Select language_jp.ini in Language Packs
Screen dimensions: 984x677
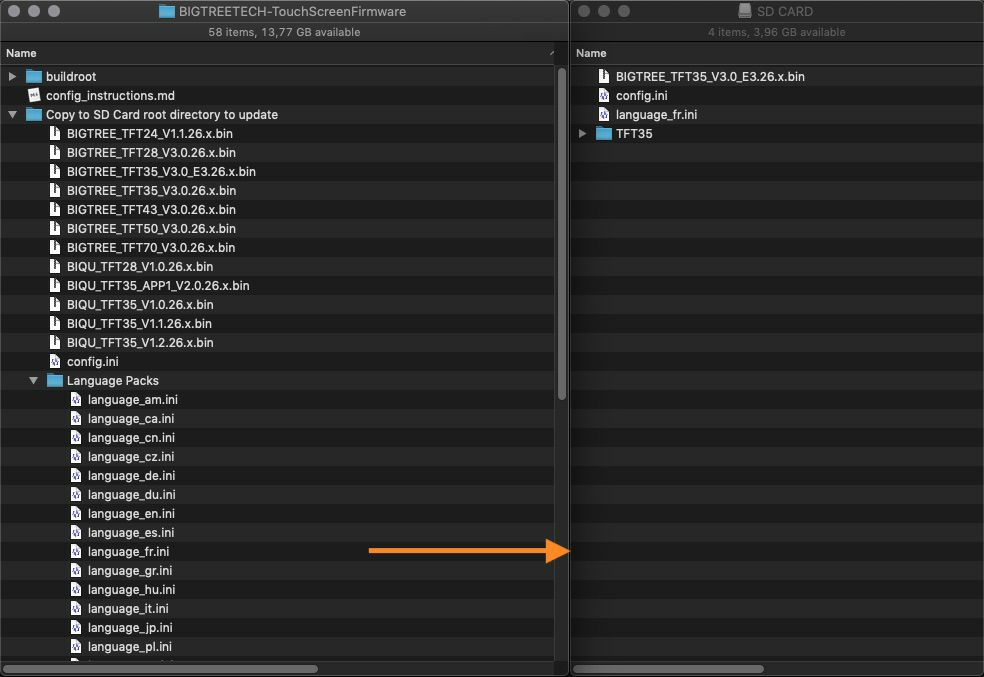pos(130,628)
